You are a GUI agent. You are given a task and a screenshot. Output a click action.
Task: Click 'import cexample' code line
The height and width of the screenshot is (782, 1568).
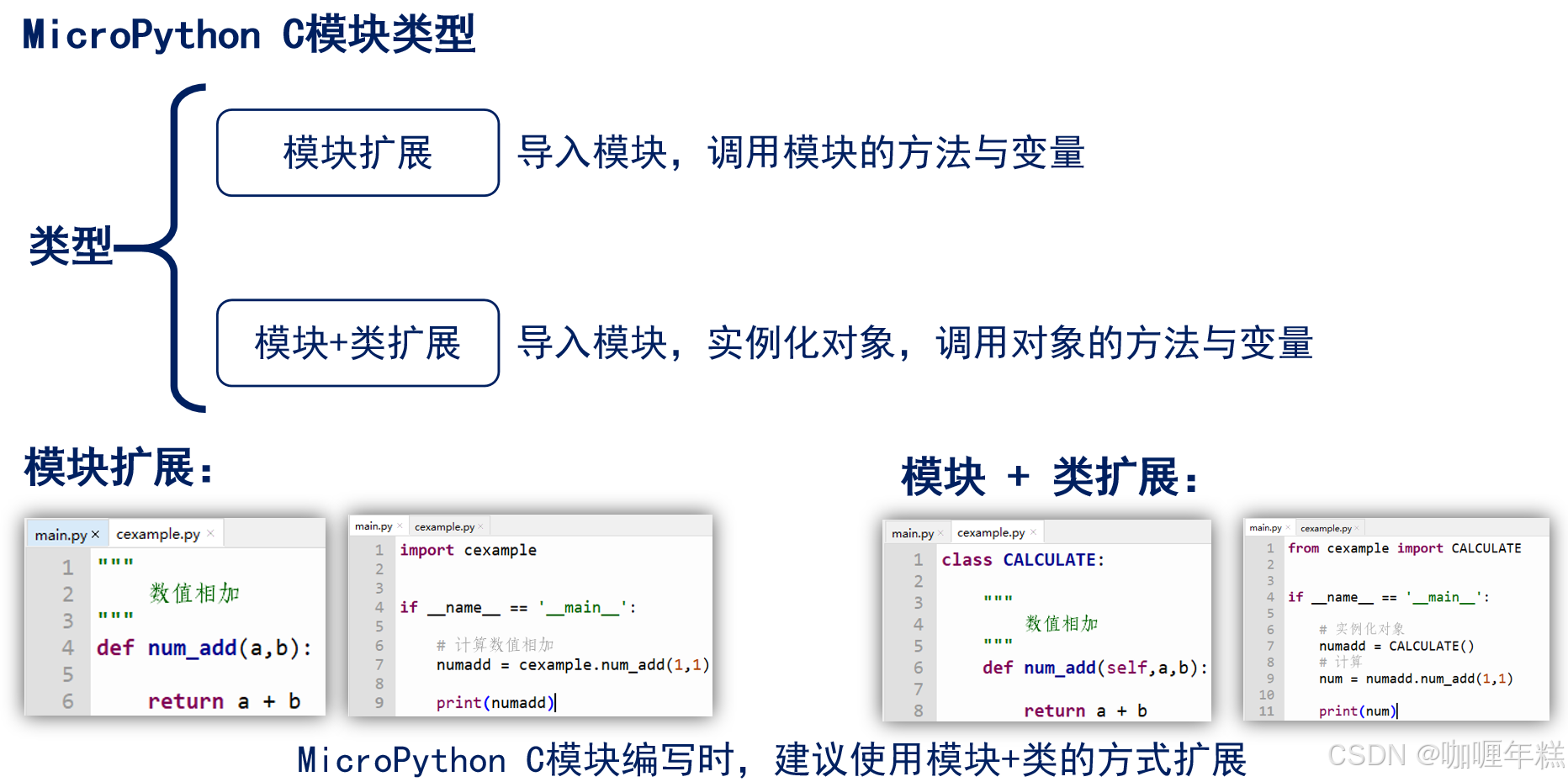coord(468,550)
